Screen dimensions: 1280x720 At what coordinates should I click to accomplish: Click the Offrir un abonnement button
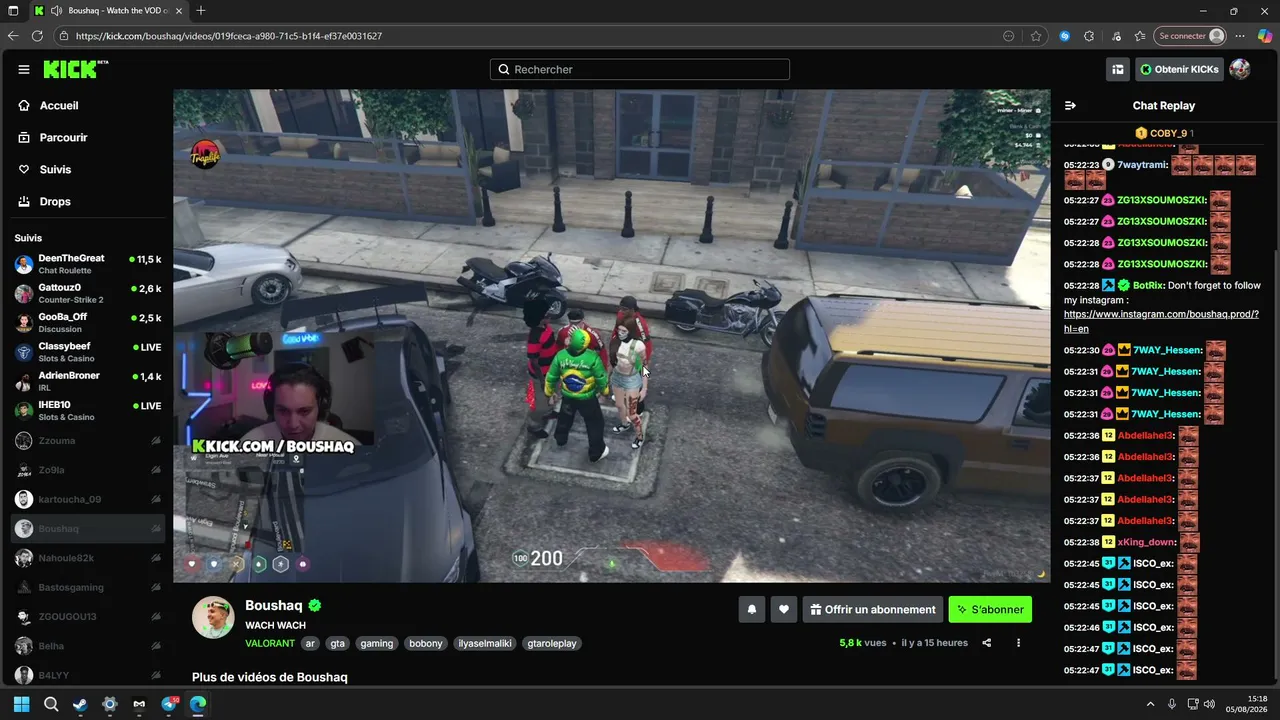pyautogui.click(x=873, y=610)
